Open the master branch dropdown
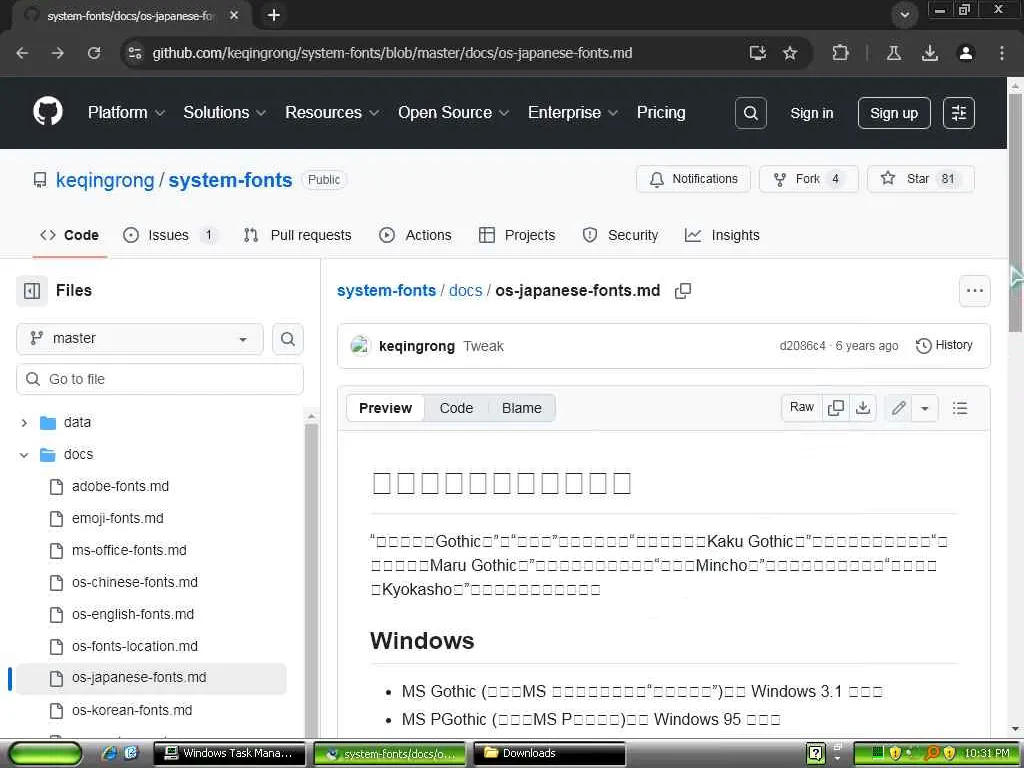 tap(140, 338)
